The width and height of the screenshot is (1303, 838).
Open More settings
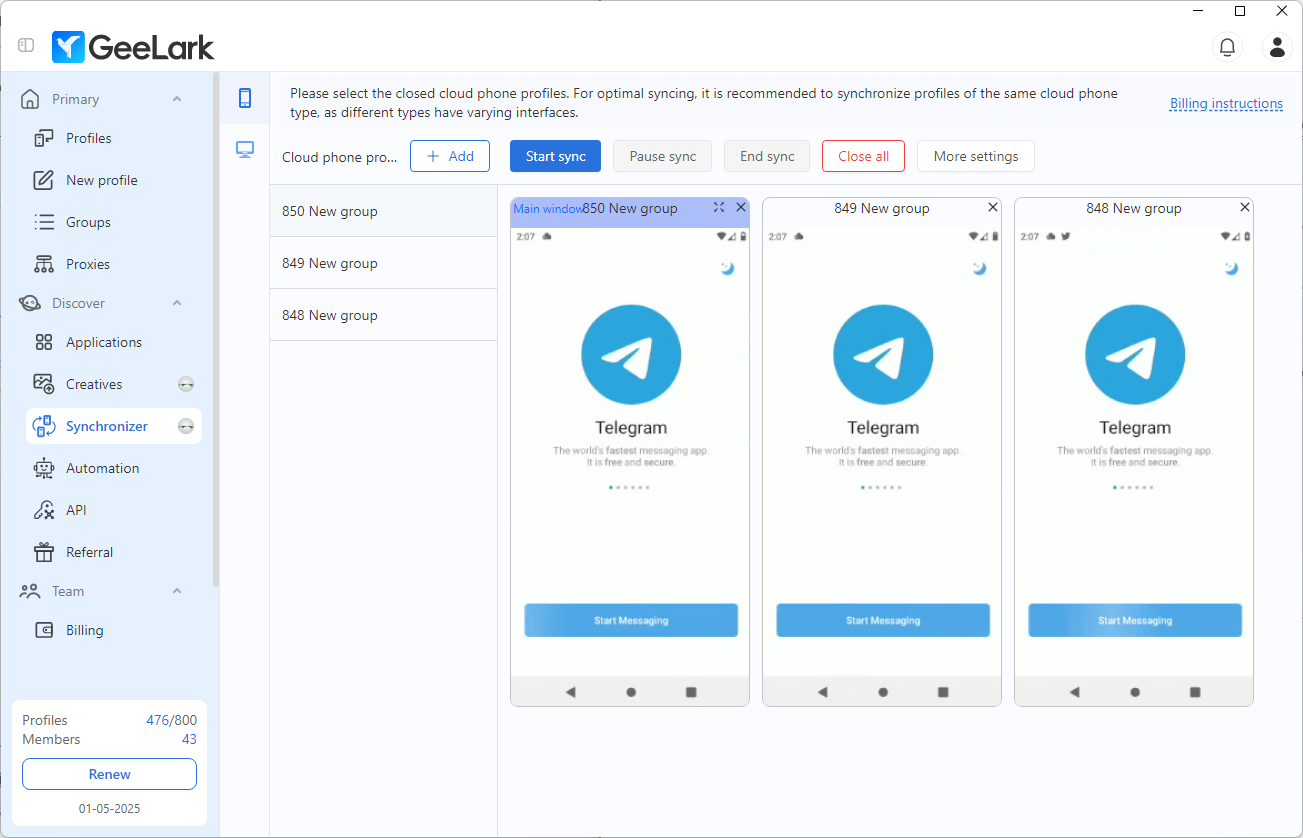point(976,156)
